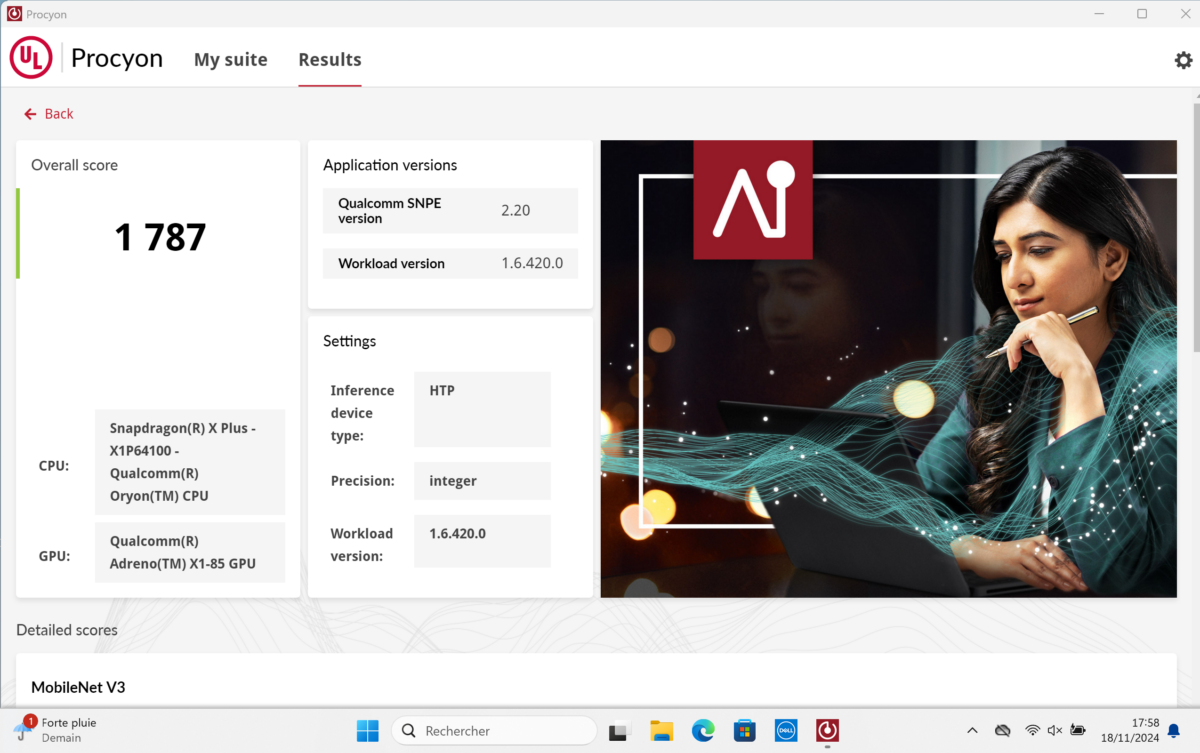Click the Back arrow icon
1200x753 pixels.
[30, 114]
